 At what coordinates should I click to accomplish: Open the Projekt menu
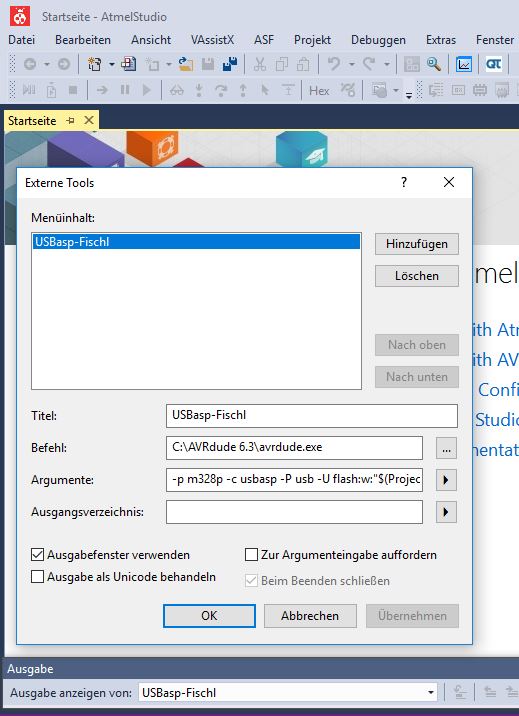tap(312, 40)
